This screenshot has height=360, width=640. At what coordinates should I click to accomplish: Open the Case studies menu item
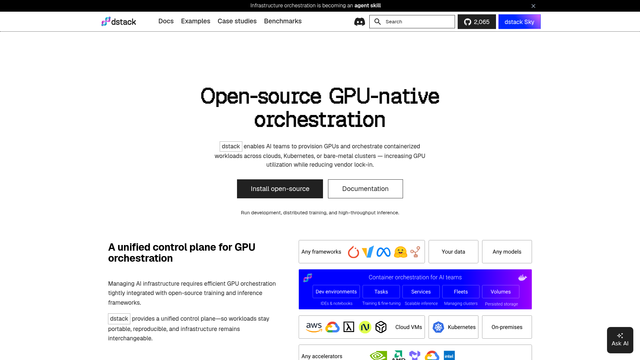(x=237, y=21)
